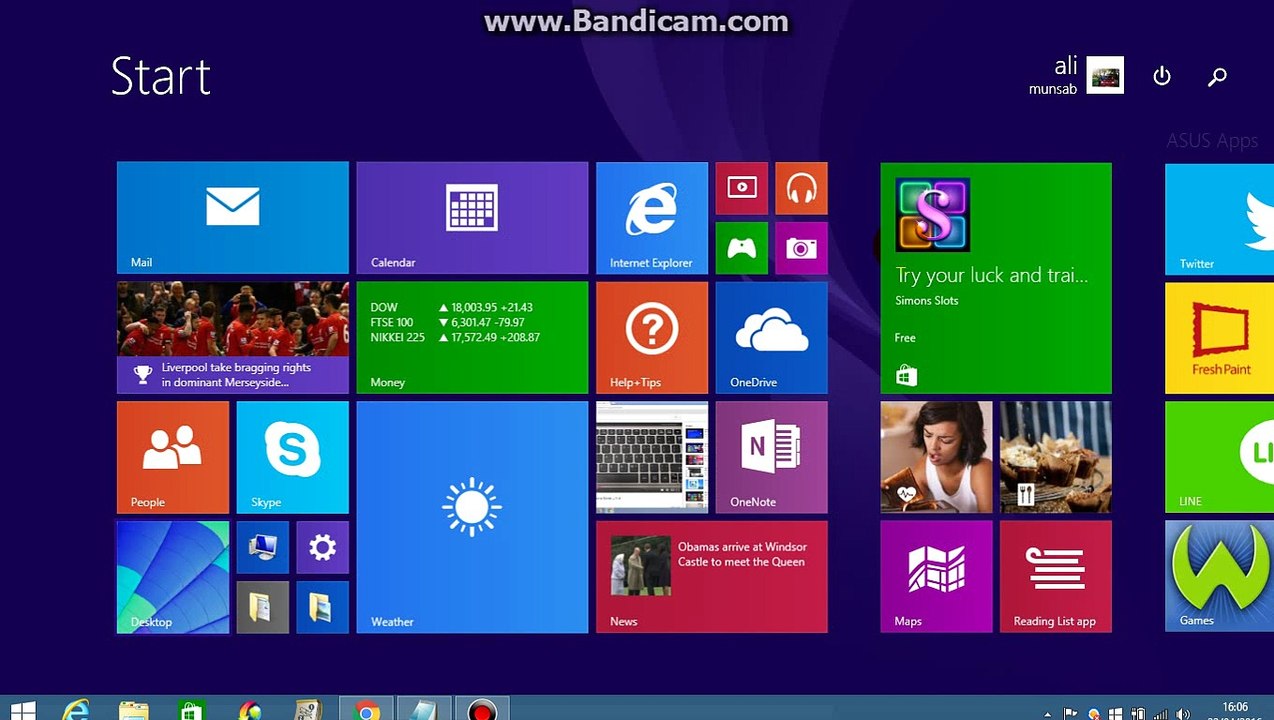Click the power options button

1162,76
